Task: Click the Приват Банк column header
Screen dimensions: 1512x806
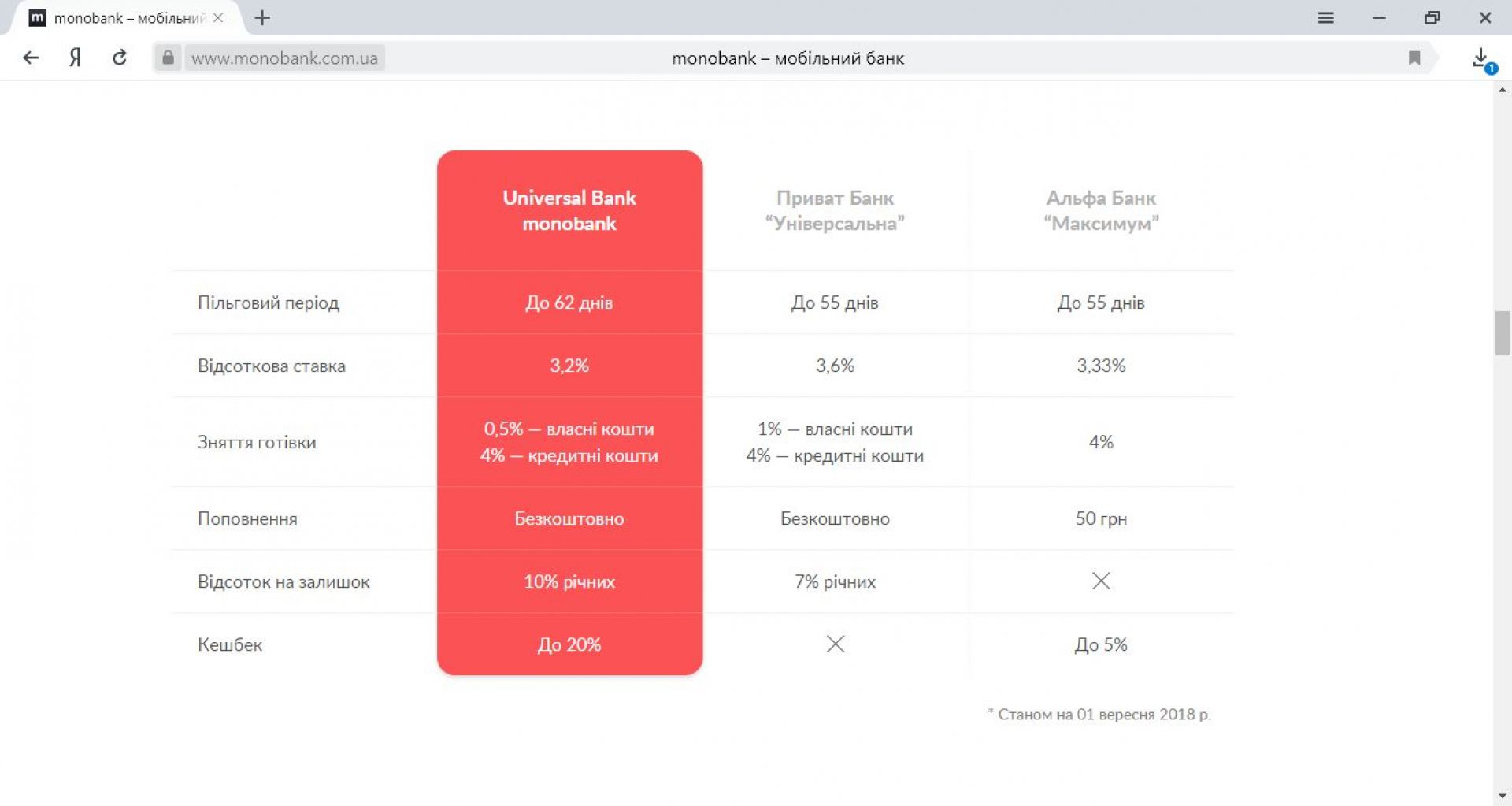Action: pos(835,210)
